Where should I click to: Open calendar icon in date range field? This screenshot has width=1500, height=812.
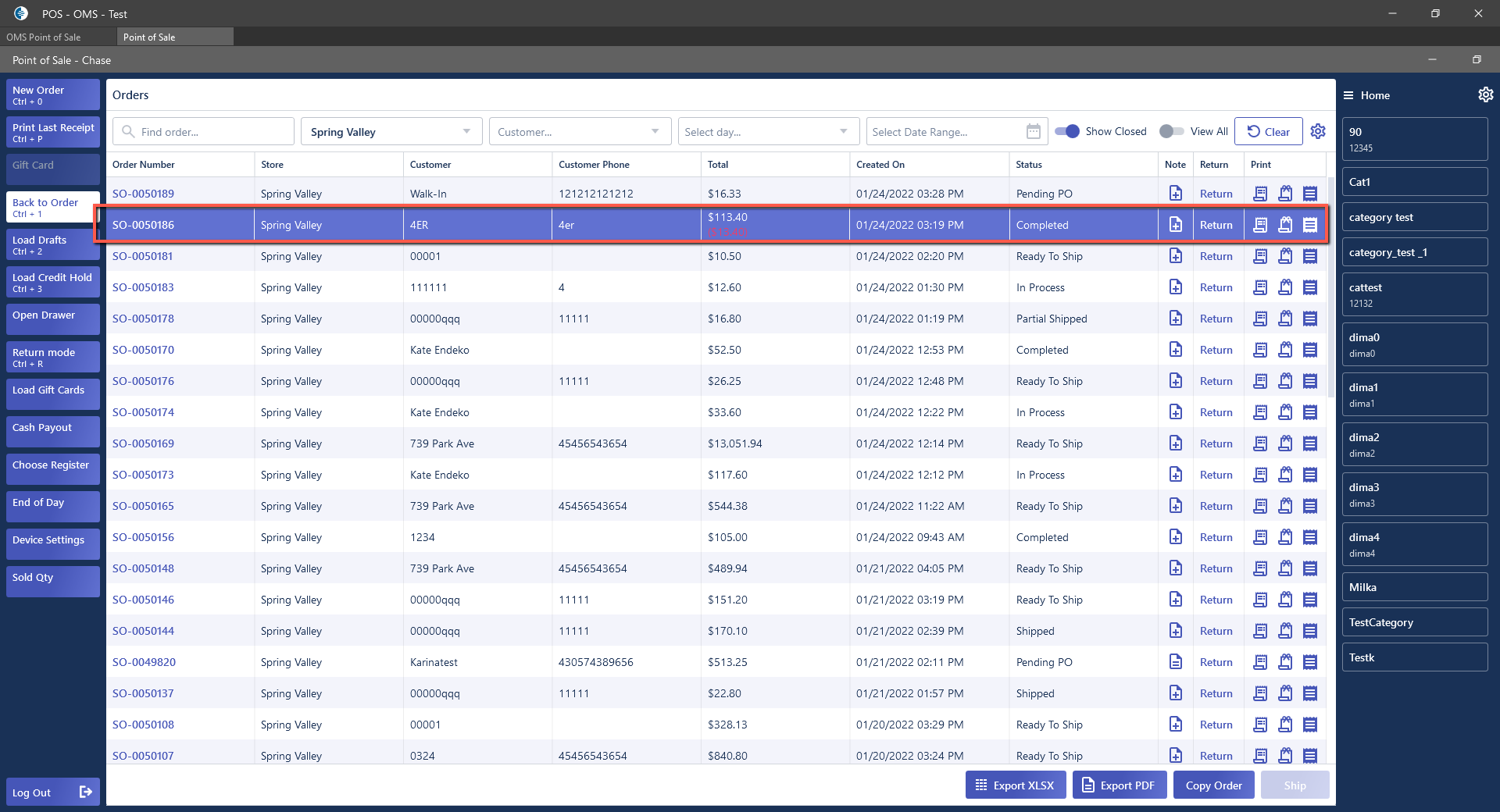coord(1033,131)
